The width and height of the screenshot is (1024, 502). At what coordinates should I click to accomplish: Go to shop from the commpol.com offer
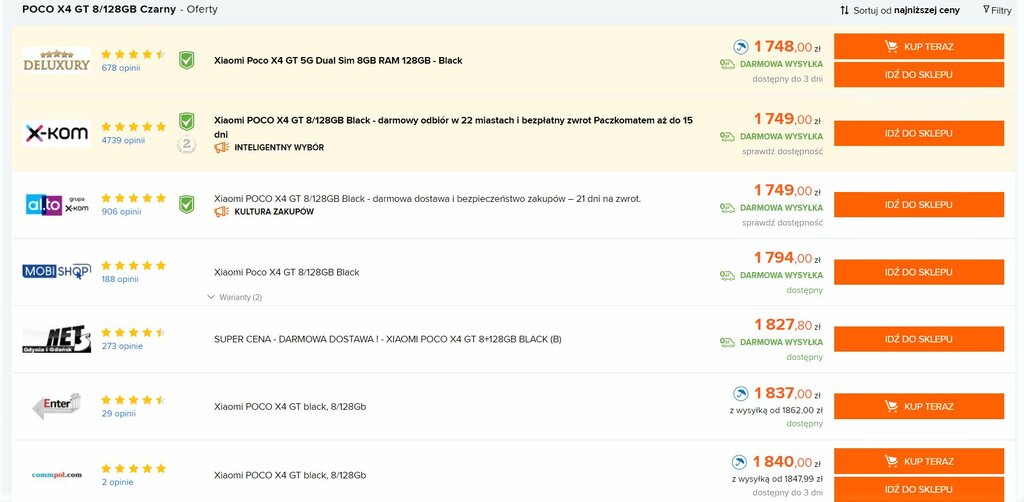click(918, 489)
